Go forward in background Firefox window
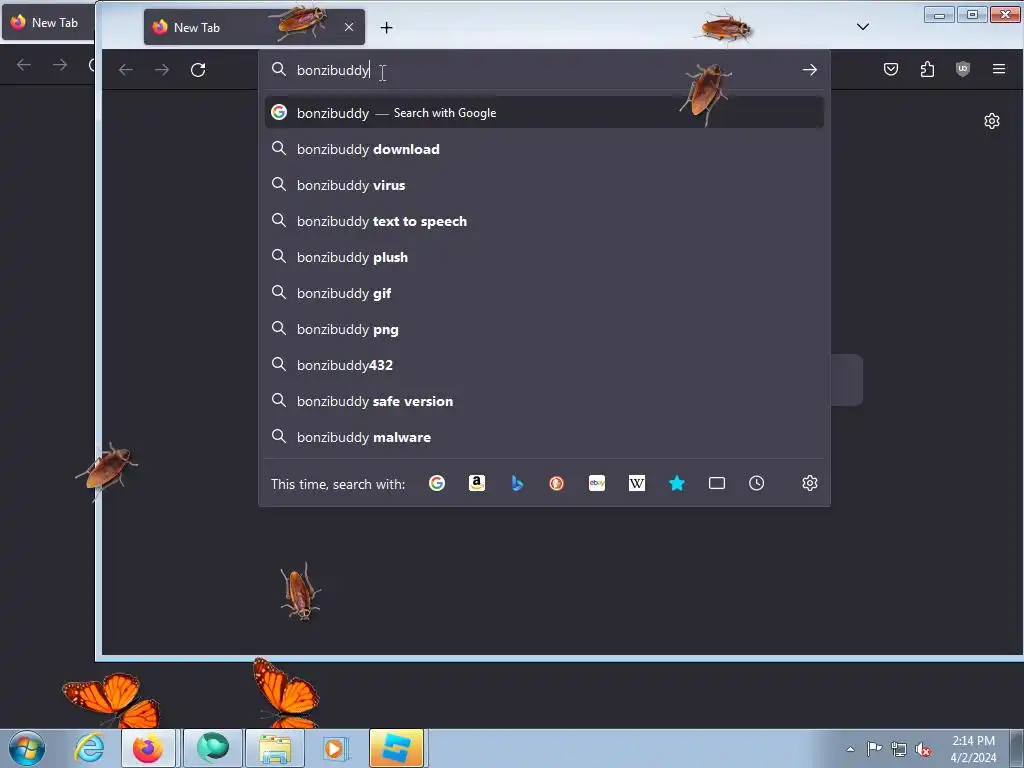The width and height of the screenshot is (1024, 768). (x=60, y=65)
